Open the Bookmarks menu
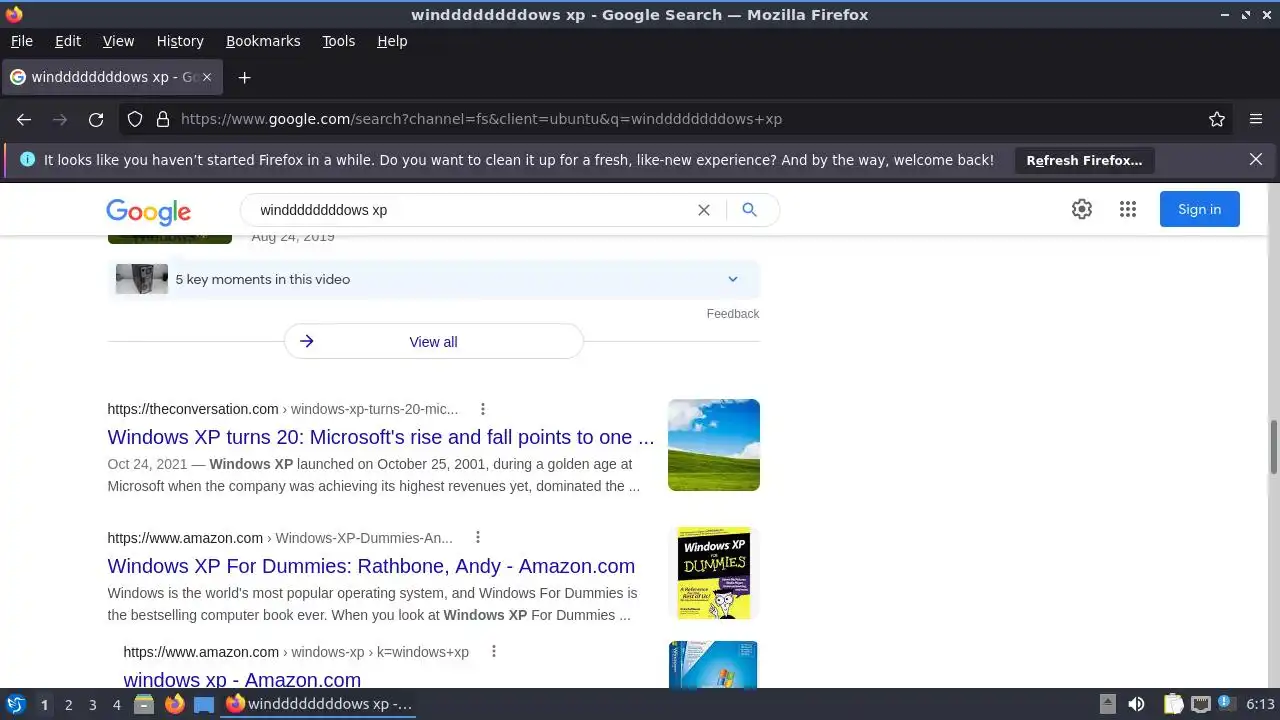Screen dimensions: 1280x720 pos(263,41)
